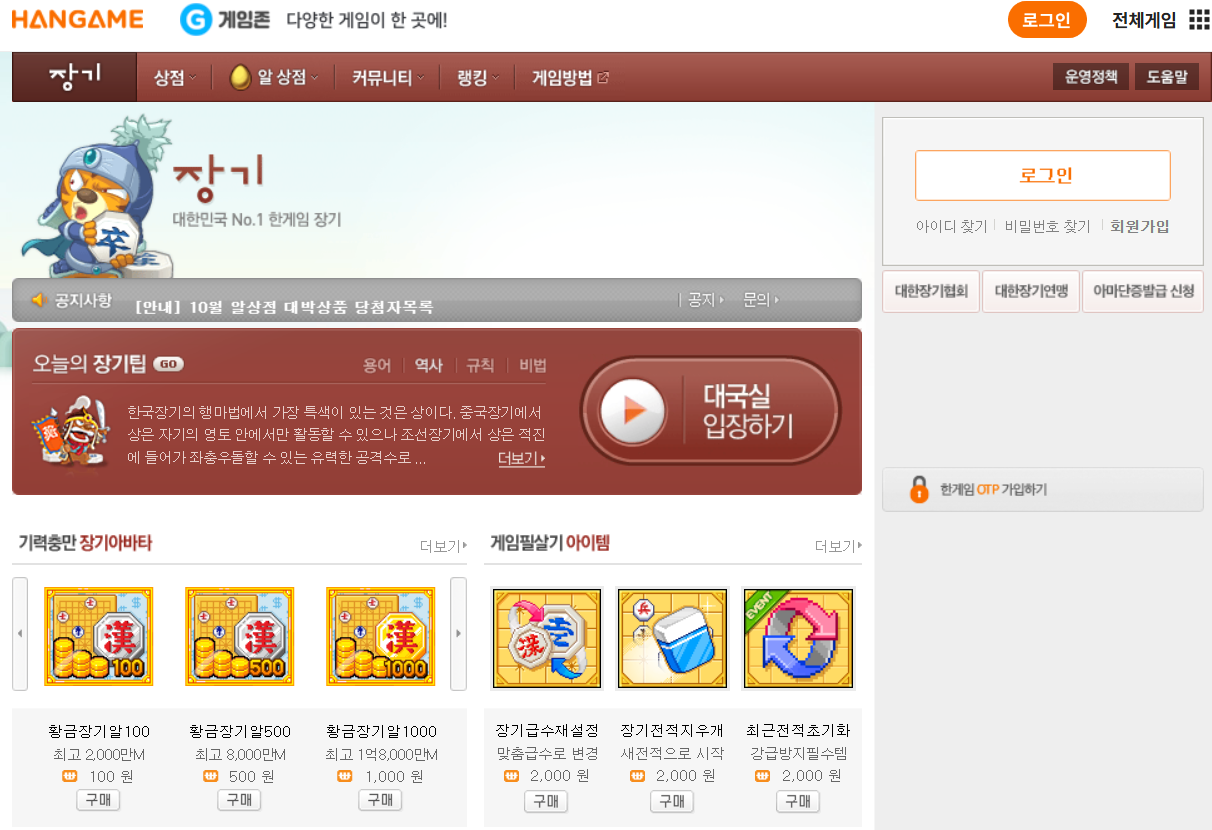Select the 역사 tip tab
Image resolution: width=1212 pixels, height=830 pixels.
[x=429, y=365]
